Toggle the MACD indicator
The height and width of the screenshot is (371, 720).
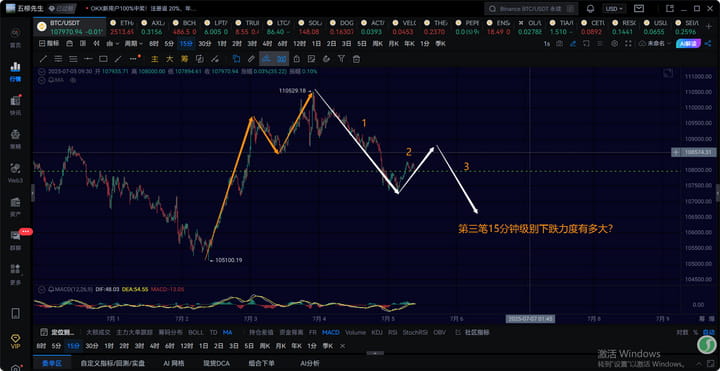coord(331,332)
